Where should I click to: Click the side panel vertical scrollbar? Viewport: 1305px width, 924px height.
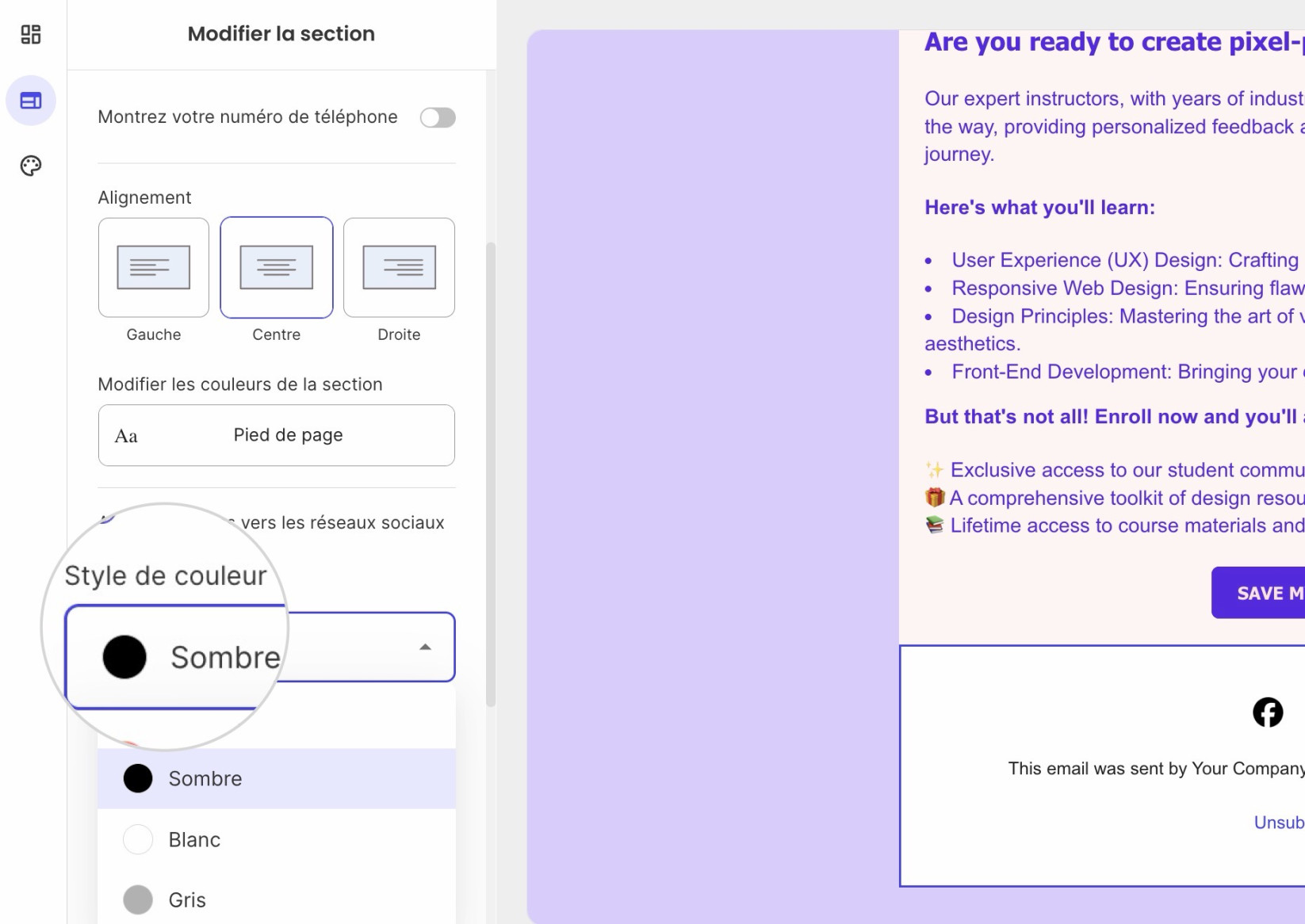pyautogui.click(x=491, y=474)
